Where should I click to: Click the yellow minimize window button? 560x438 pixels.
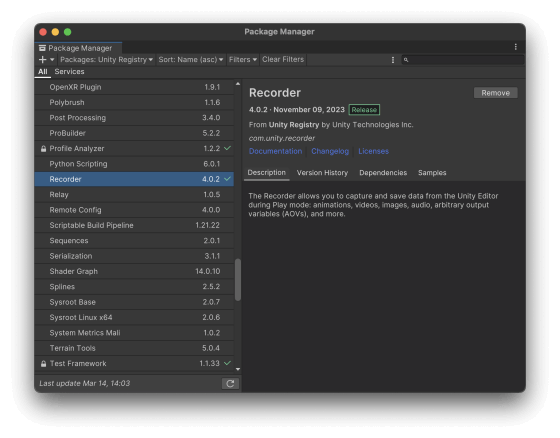[55, 32]
